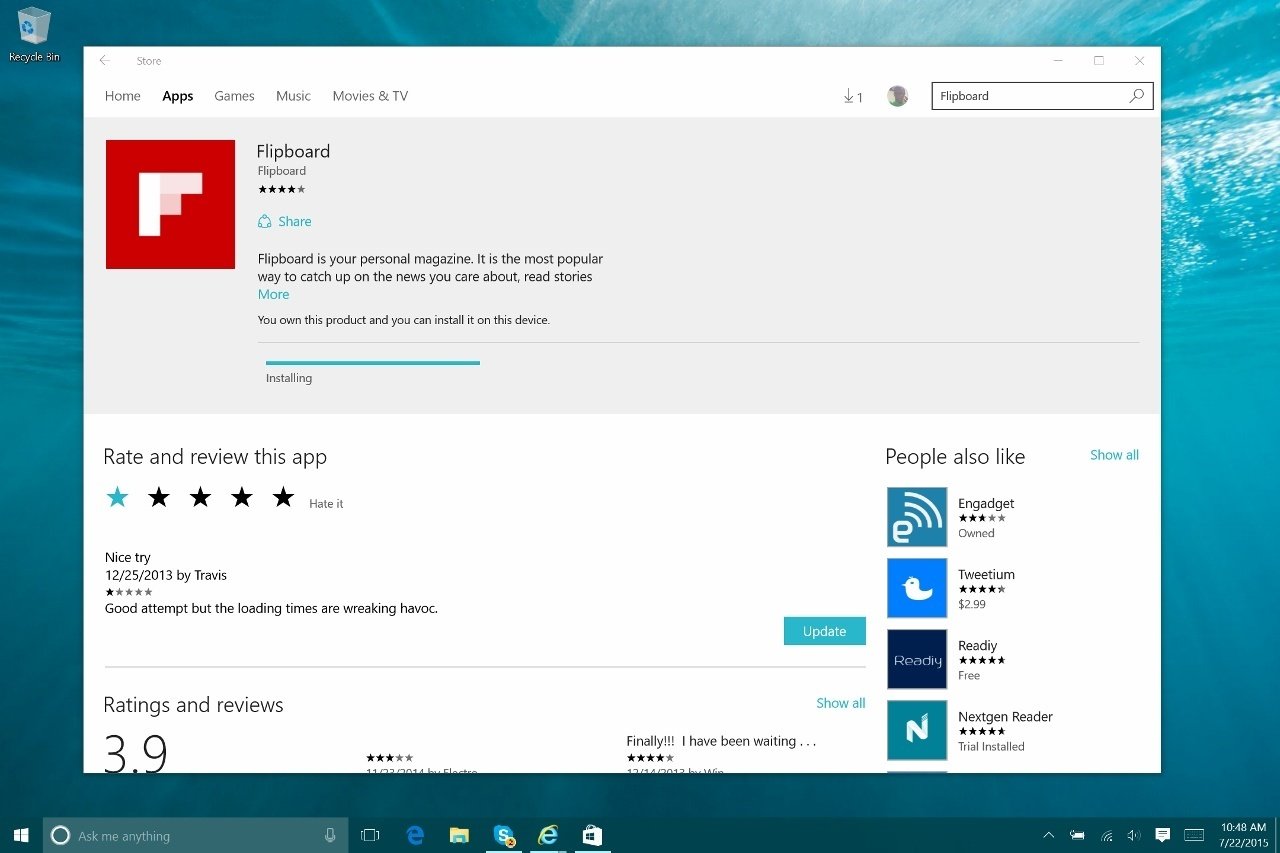
Task: Open the Movies & TV tab
Action: point(370,96)
